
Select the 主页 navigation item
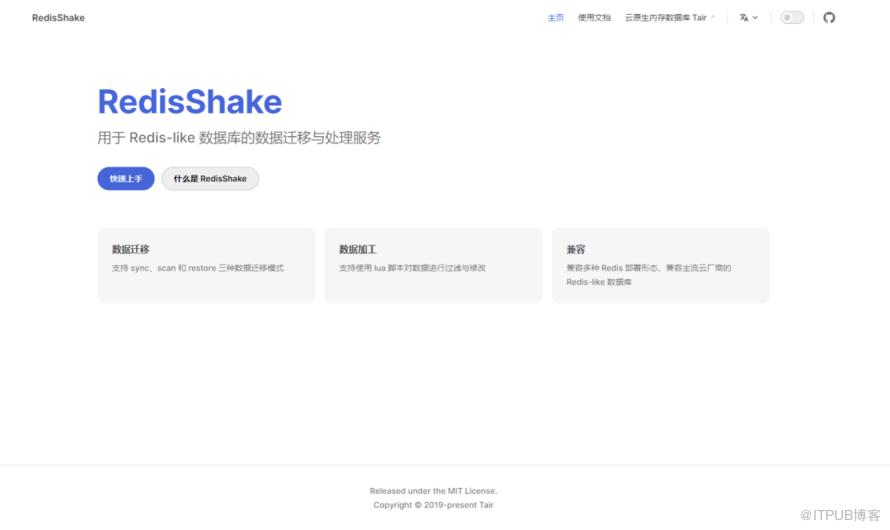556,18
